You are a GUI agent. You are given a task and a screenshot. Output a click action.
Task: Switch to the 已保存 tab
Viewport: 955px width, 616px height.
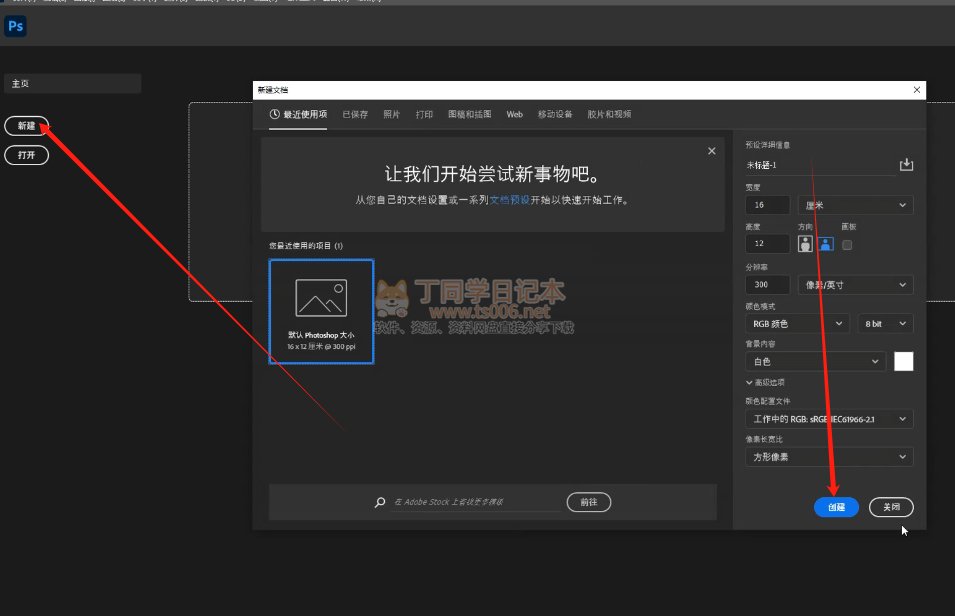pyautogui.click(x=355, y=115)
